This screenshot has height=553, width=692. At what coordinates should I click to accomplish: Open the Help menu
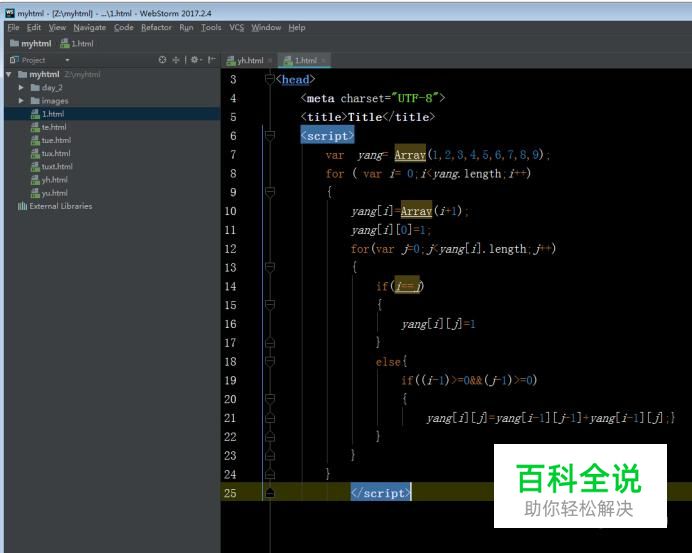(x=297, y=27)
